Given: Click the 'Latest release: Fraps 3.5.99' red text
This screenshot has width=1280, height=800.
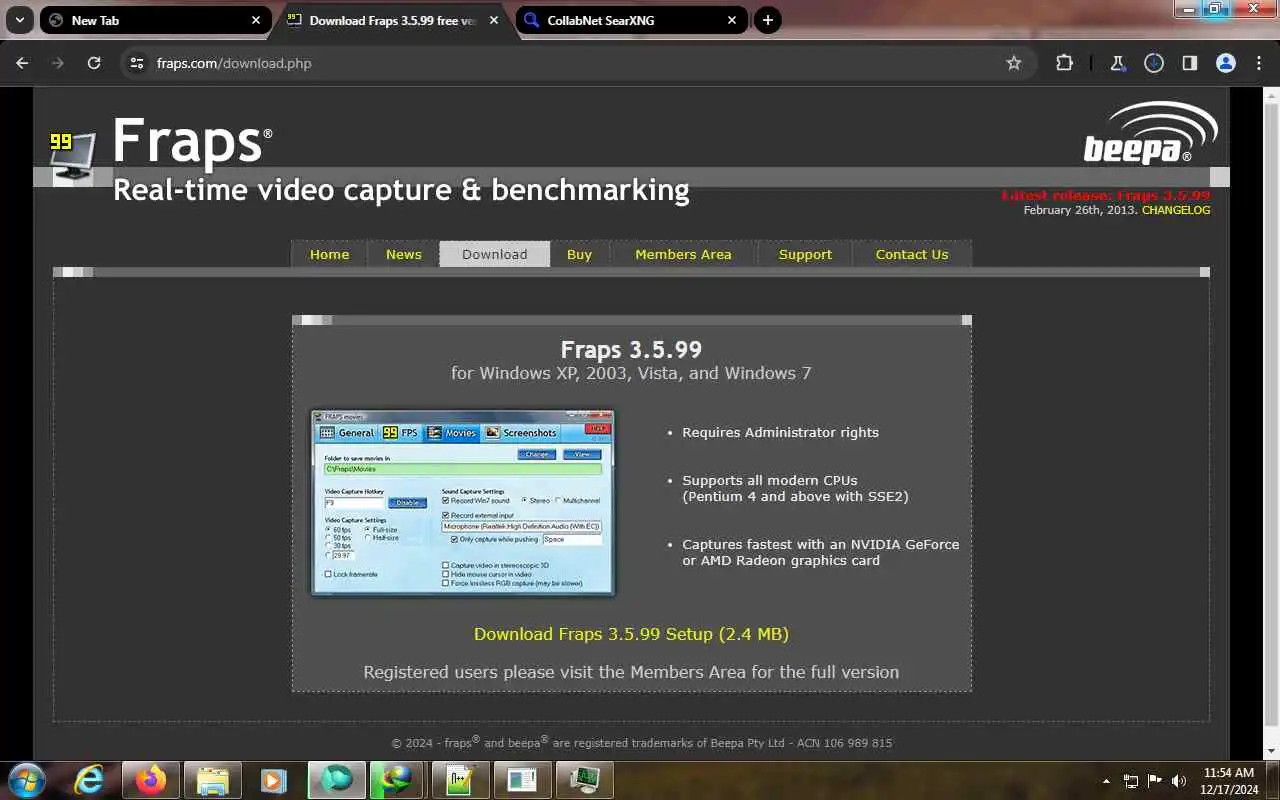Looking at the screenshot, I should tap(1105, 195).
